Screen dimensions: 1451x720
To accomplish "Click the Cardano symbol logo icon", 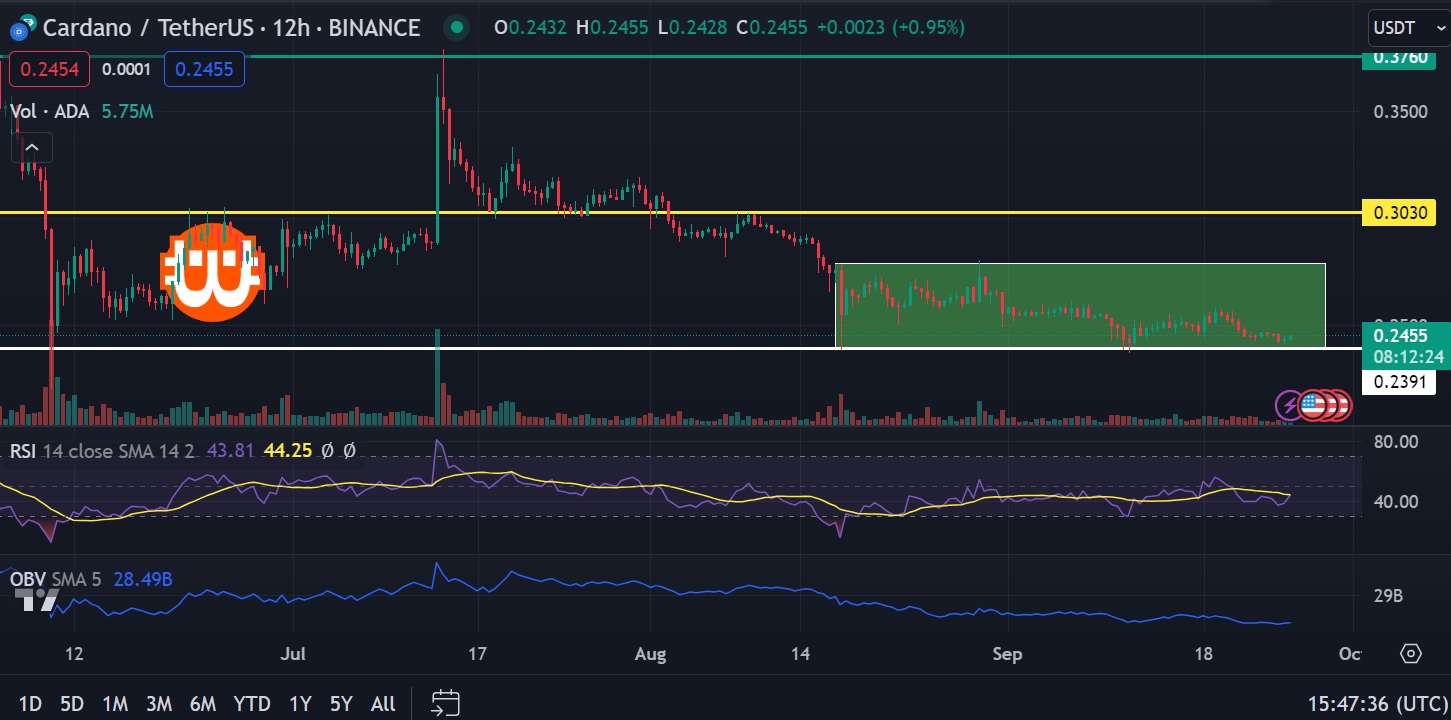I will pyautogui.click(x=21, y=28).
